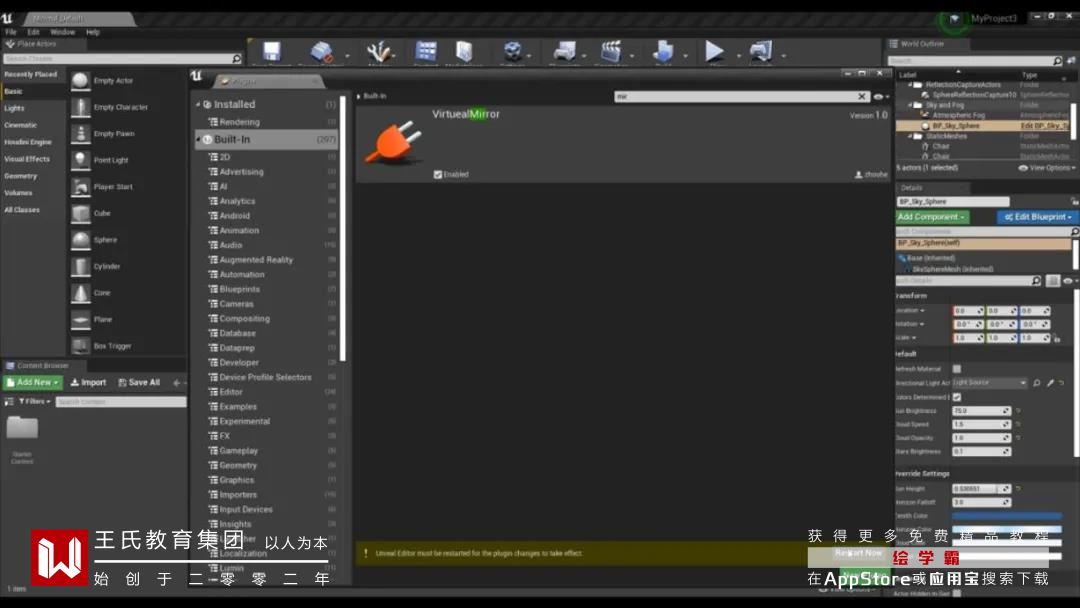This screenshot has height=608, width=1080.
Task: Click the Sun Brightness value field
Action: coord(981,411)
